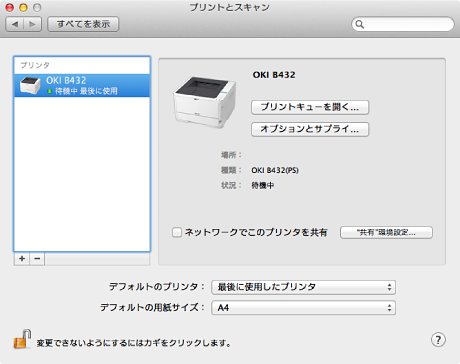460x364 pixels.
Task: Click the 待機中 status value
Action: (263, 185)
